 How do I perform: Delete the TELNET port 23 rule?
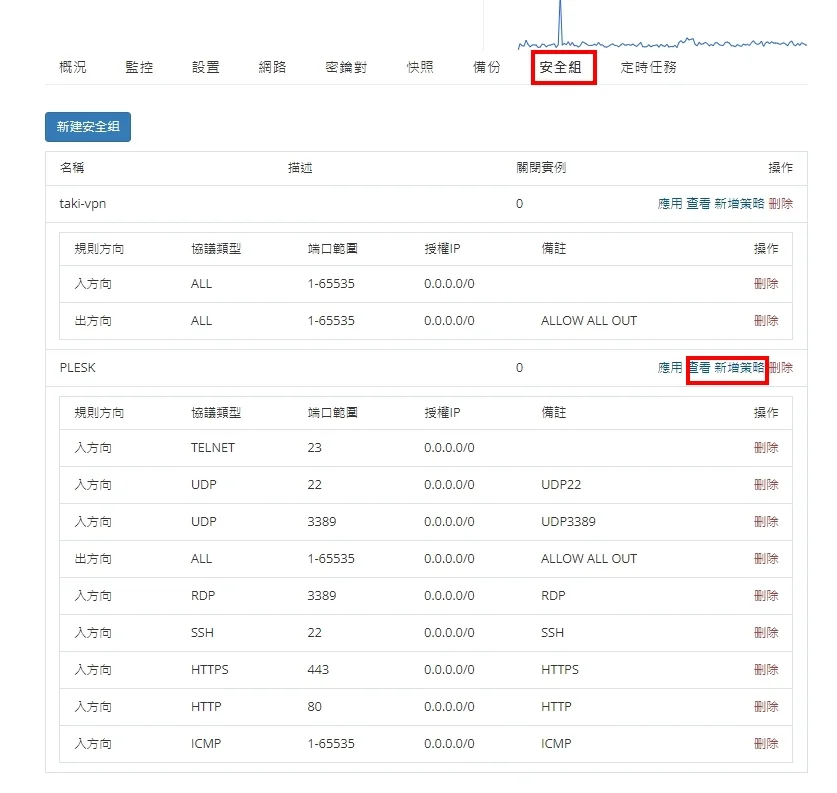tap(766, 448)
